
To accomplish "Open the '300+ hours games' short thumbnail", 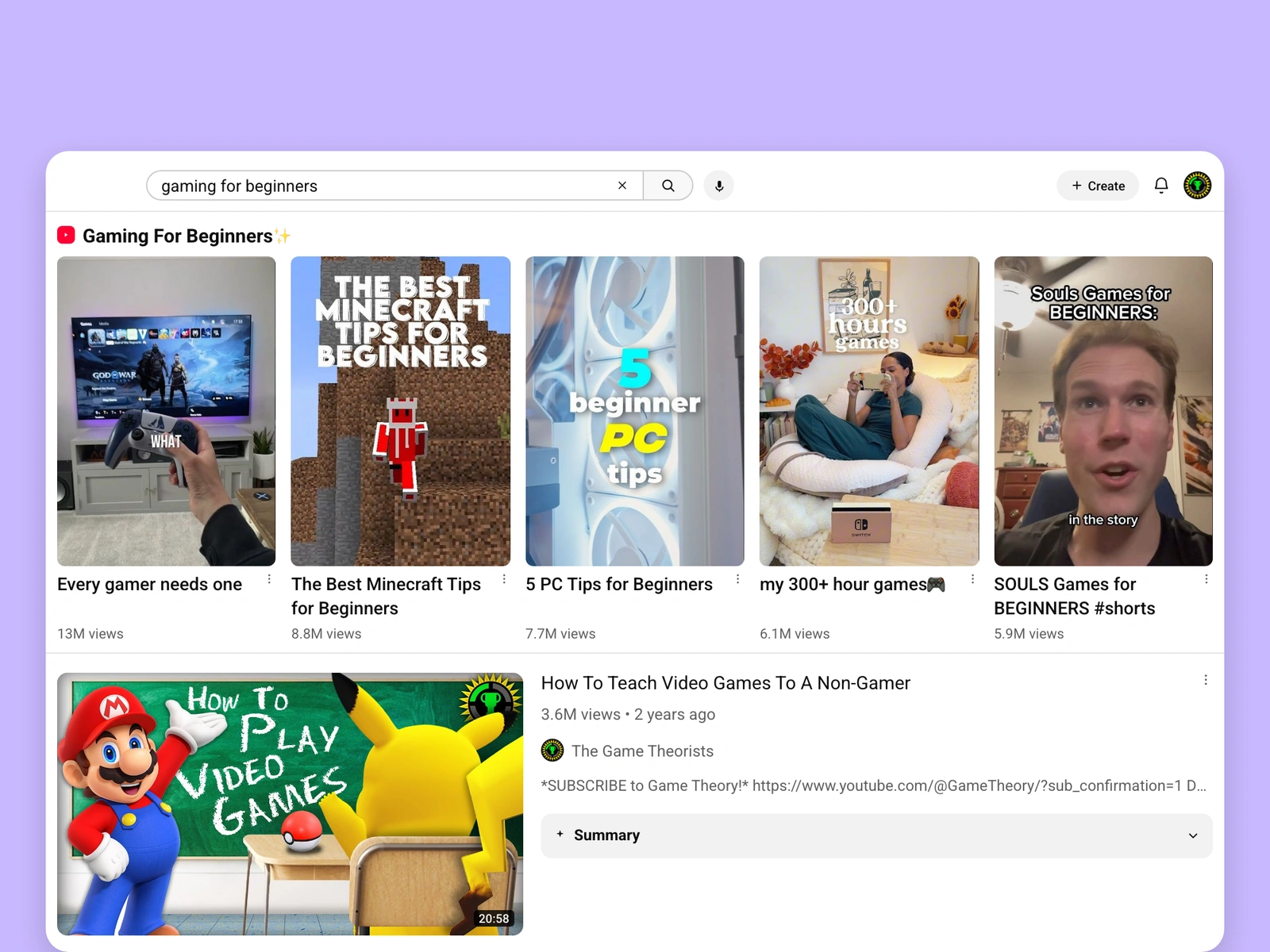I will (x=869, y=411).
